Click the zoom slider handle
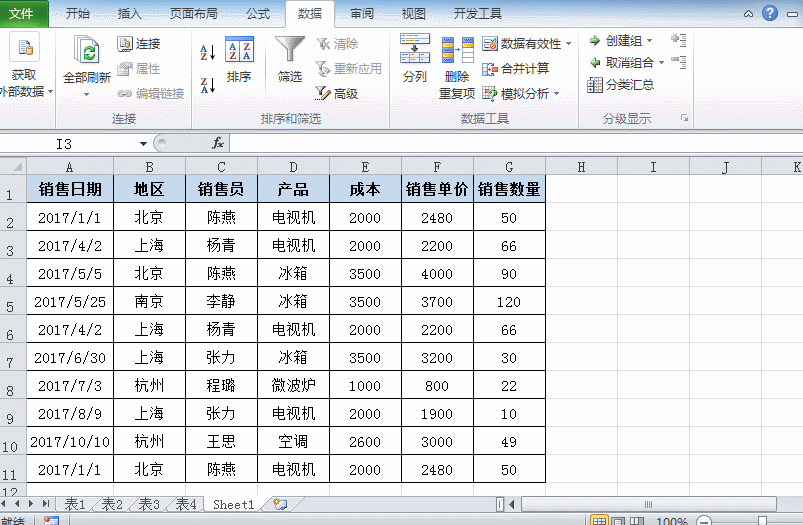The image size is (803, 525). (763, 521)
